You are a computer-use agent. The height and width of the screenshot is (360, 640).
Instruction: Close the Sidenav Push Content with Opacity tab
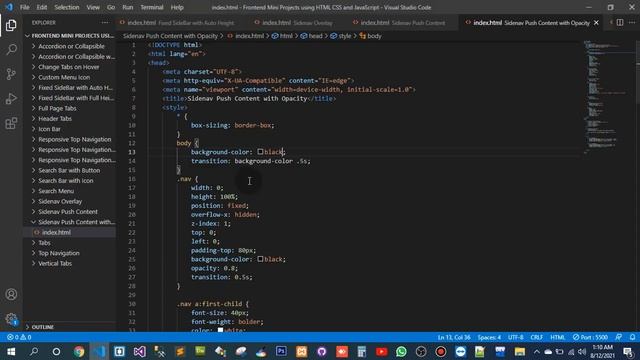(596, 23)
